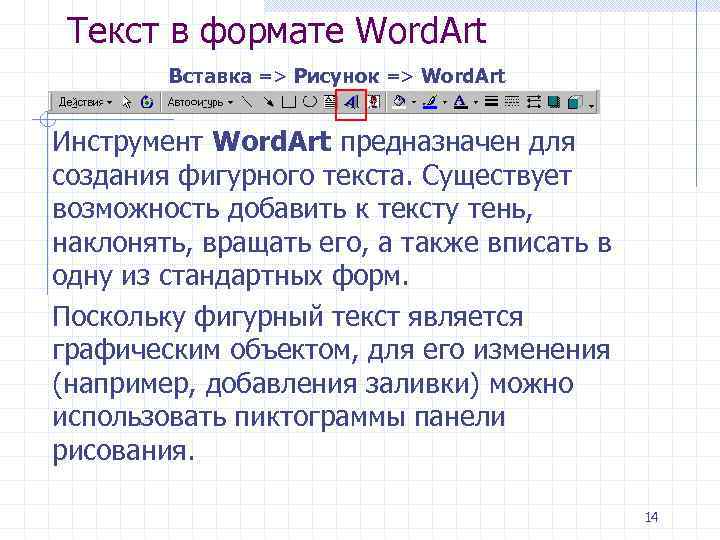
Task: Click the slide title 'Текст в формате WordArt'
Action: click(x=276, y=31)
